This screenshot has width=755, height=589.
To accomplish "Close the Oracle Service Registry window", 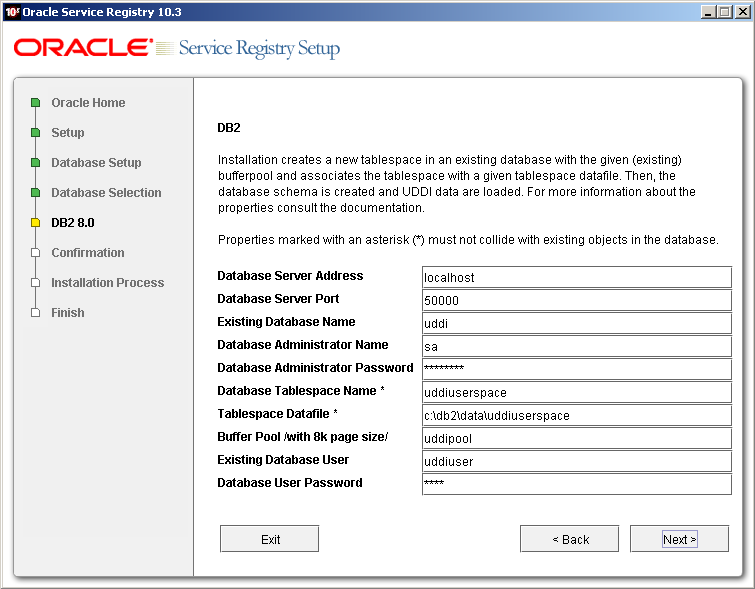I will pos(742,12).
